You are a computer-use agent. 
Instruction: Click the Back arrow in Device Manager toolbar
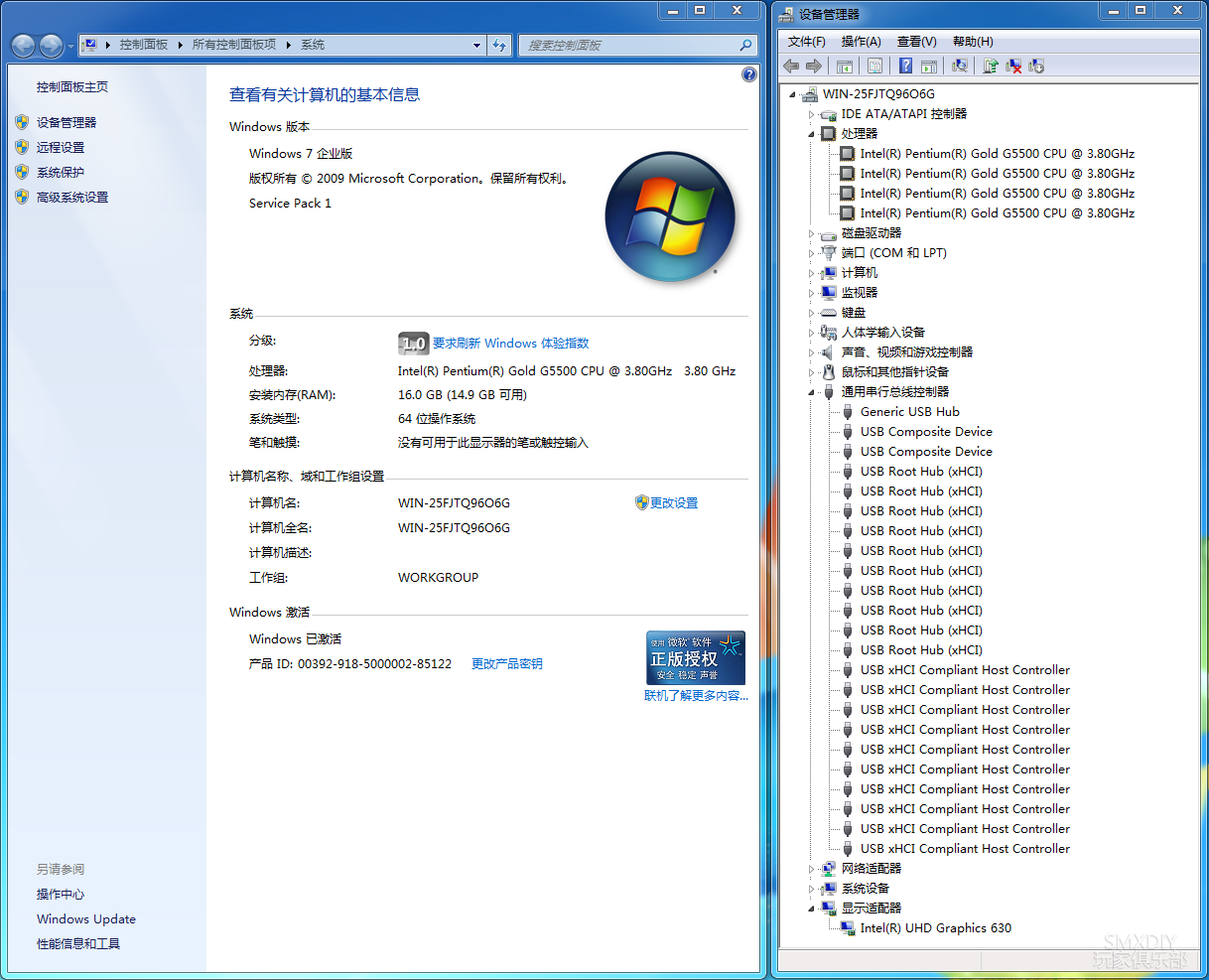click(x=791, y=66)
